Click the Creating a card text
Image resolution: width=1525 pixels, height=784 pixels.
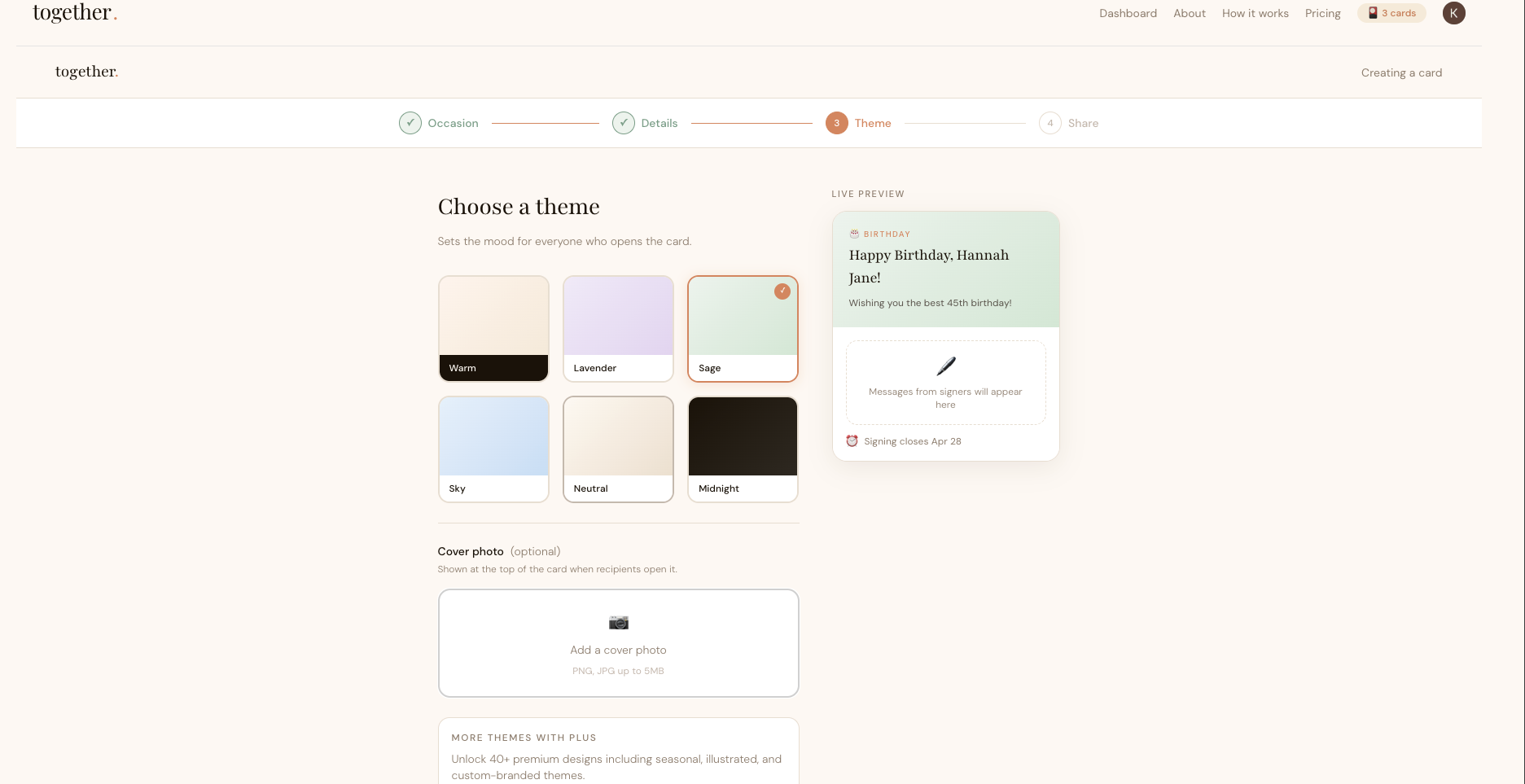pyautogui.click(x=1401, y=72)
